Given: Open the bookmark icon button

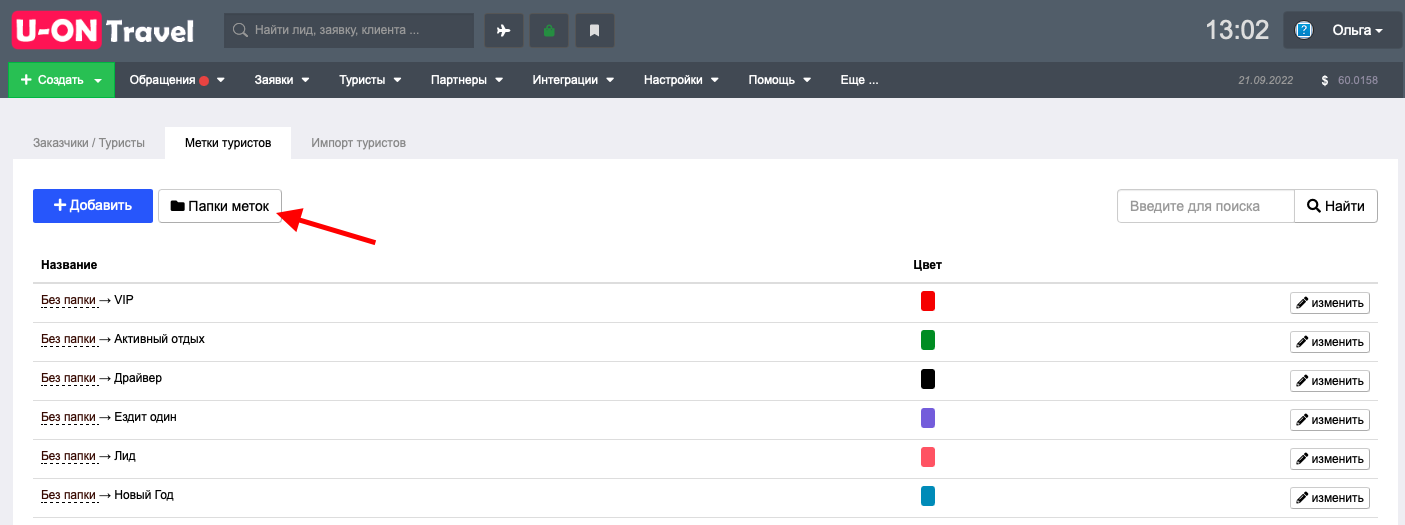Looking at the screenshot, I should click(594, 30).
